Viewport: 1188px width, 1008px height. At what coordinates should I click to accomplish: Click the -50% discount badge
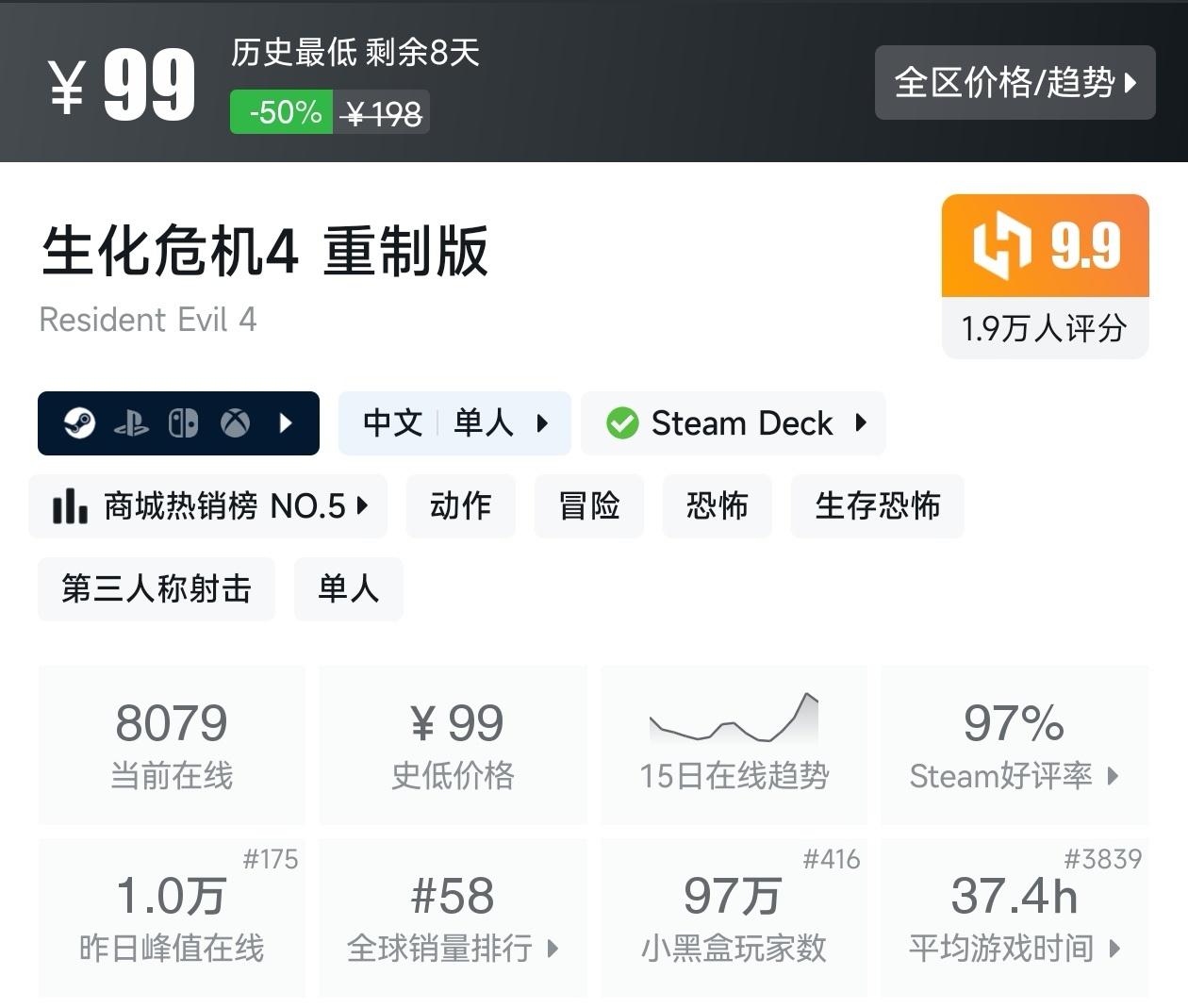click(281, 112)
